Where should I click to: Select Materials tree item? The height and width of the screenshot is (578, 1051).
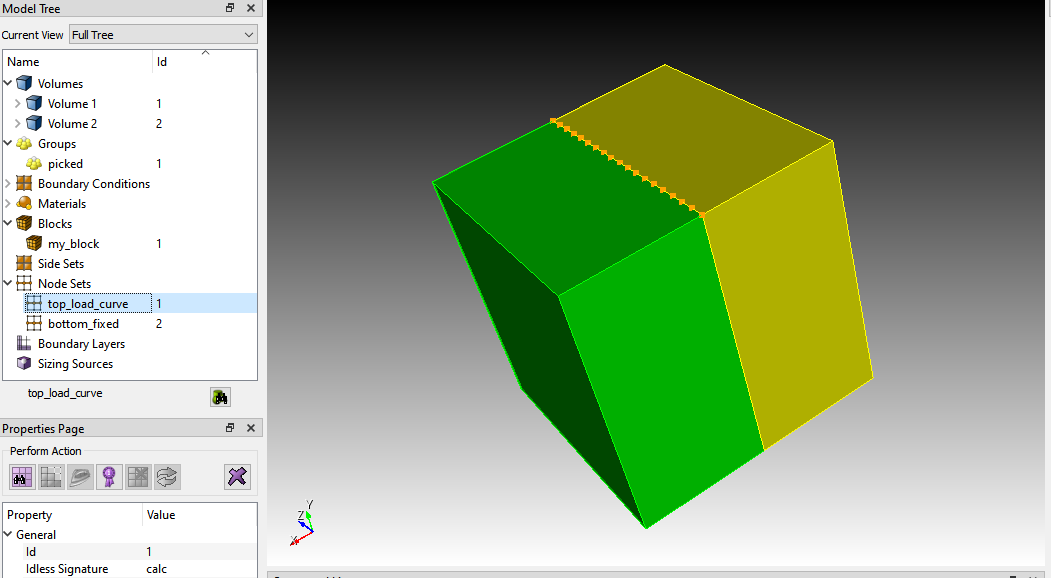pyautogui.click(x=62, y=204)
